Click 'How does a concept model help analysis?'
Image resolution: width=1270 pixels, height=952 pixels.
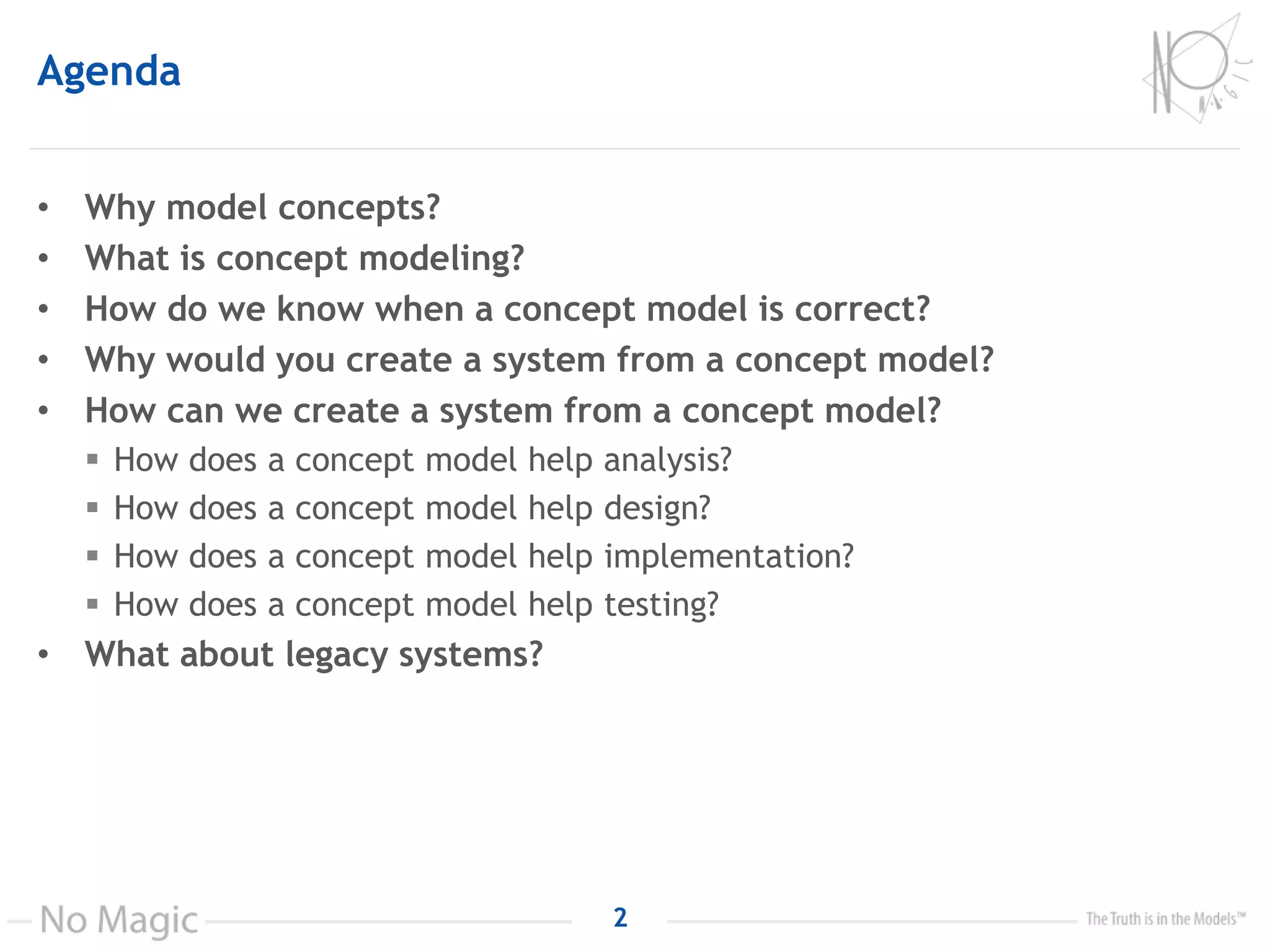[423, 460]
